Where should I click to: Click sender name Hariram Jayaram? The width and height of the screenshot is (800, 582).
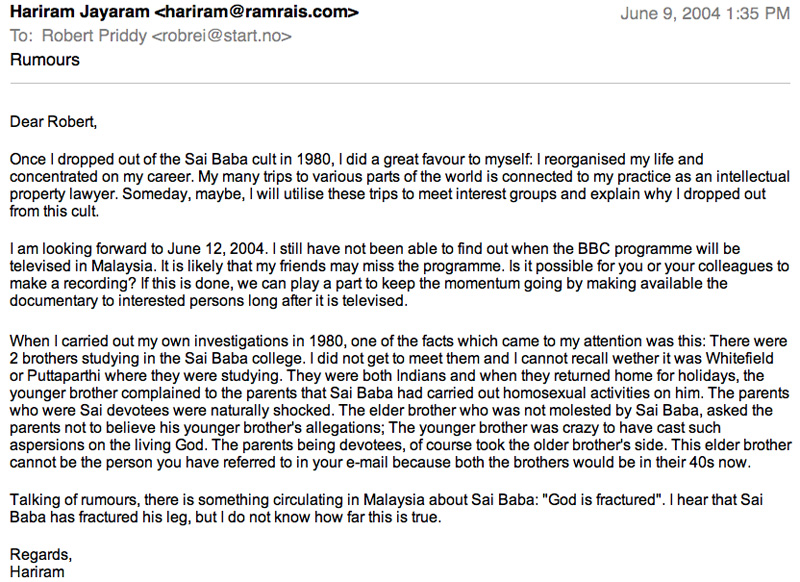69,13
